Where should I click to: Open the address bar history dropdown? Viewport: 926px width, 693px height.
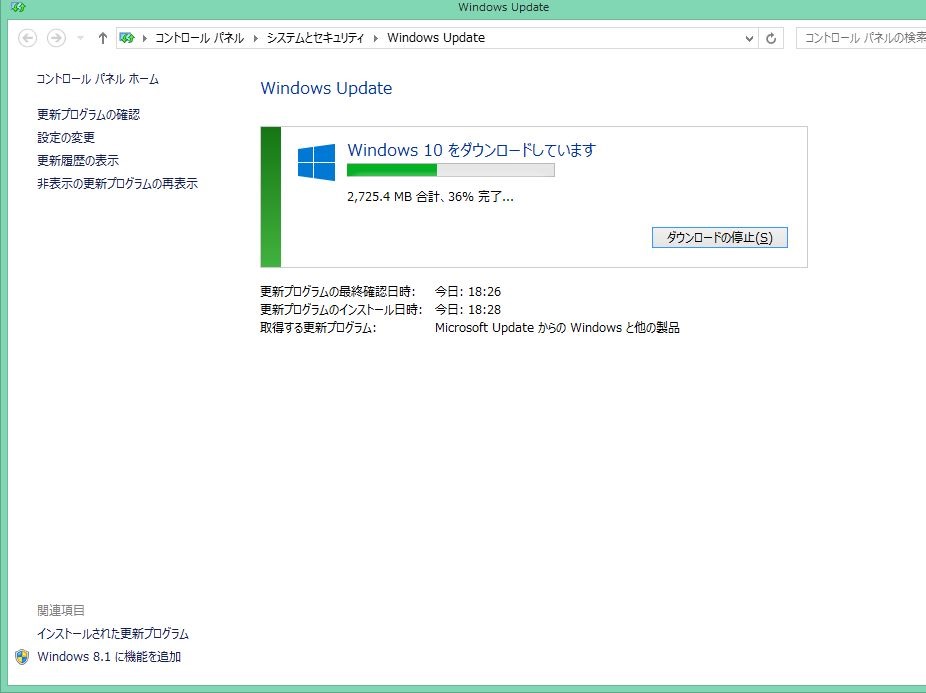tap(749, 39)
